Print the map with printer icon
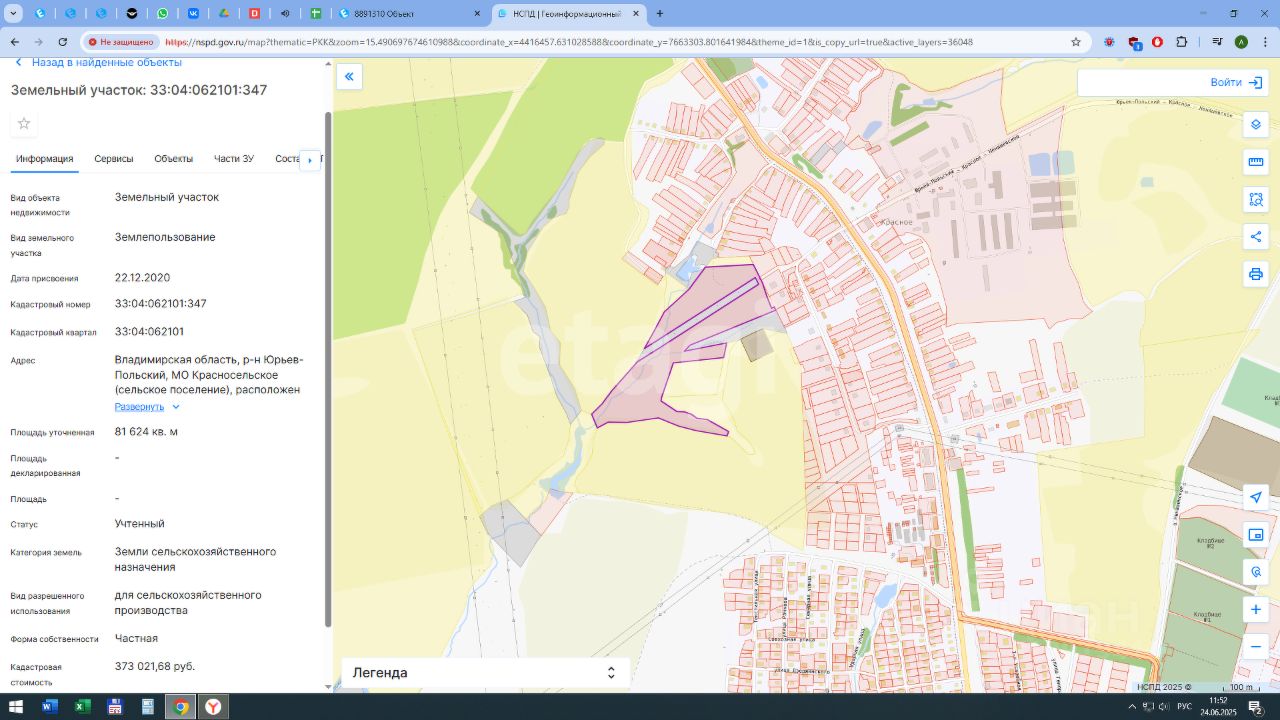The width and height of the screenshot is (1280, 720). pos(1255,273)
